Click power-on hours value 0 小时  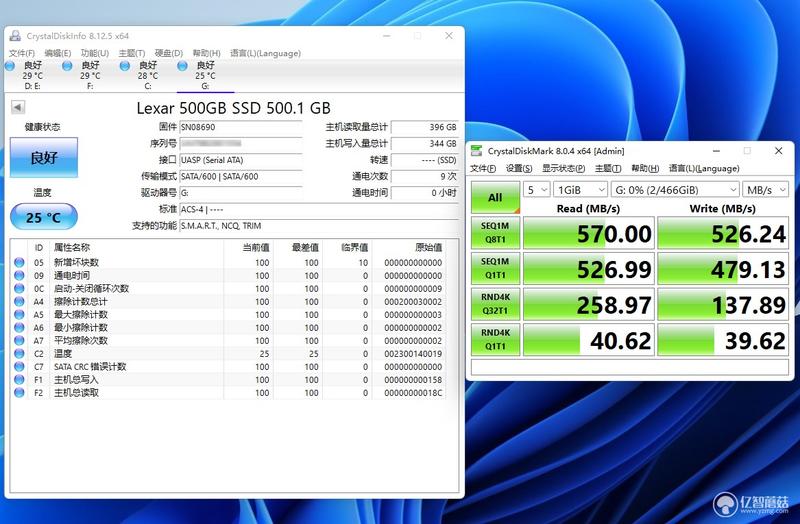click(424, 192)
